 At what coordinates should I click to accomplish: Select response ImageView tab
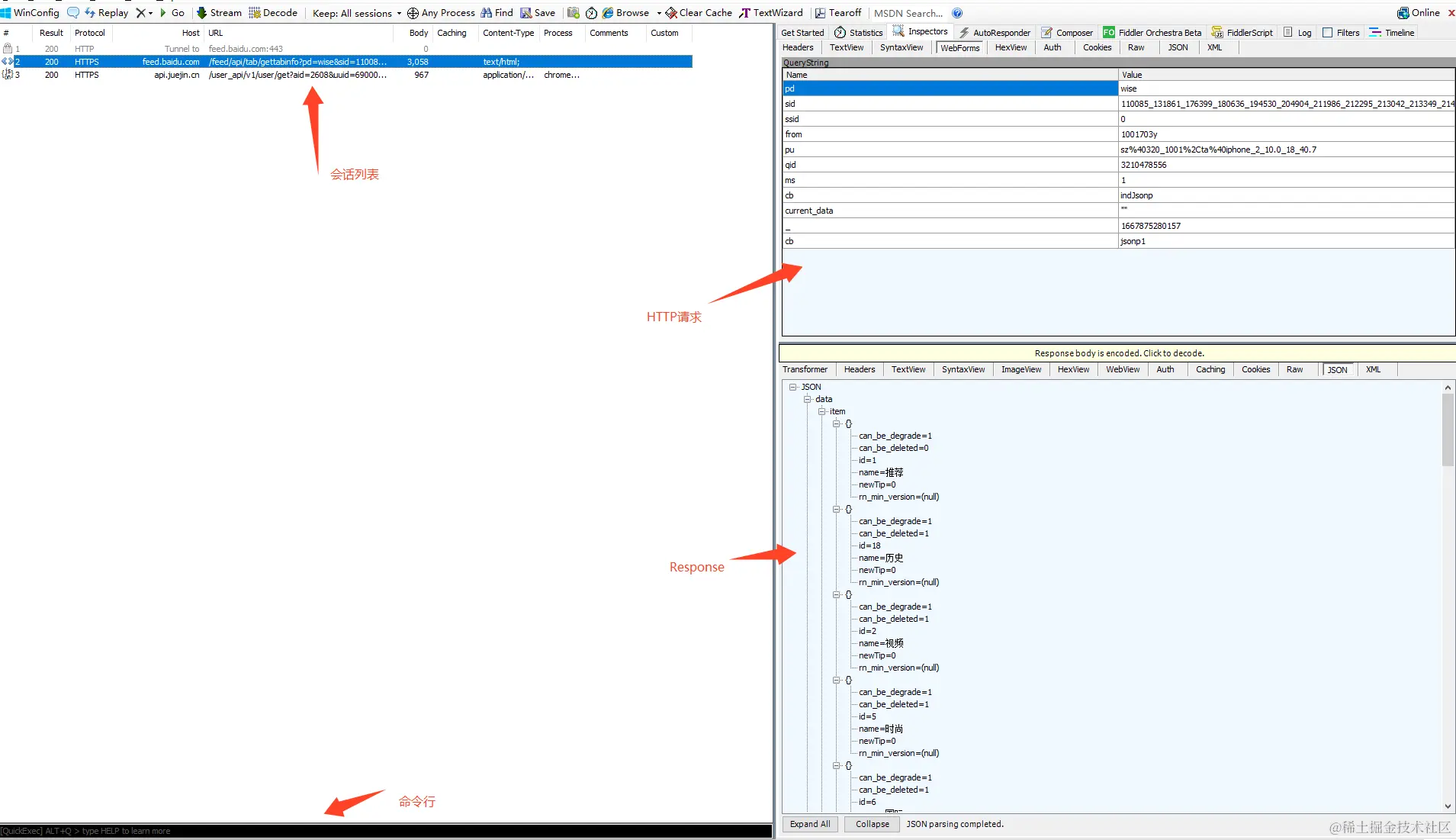(x=1020, y=369)
